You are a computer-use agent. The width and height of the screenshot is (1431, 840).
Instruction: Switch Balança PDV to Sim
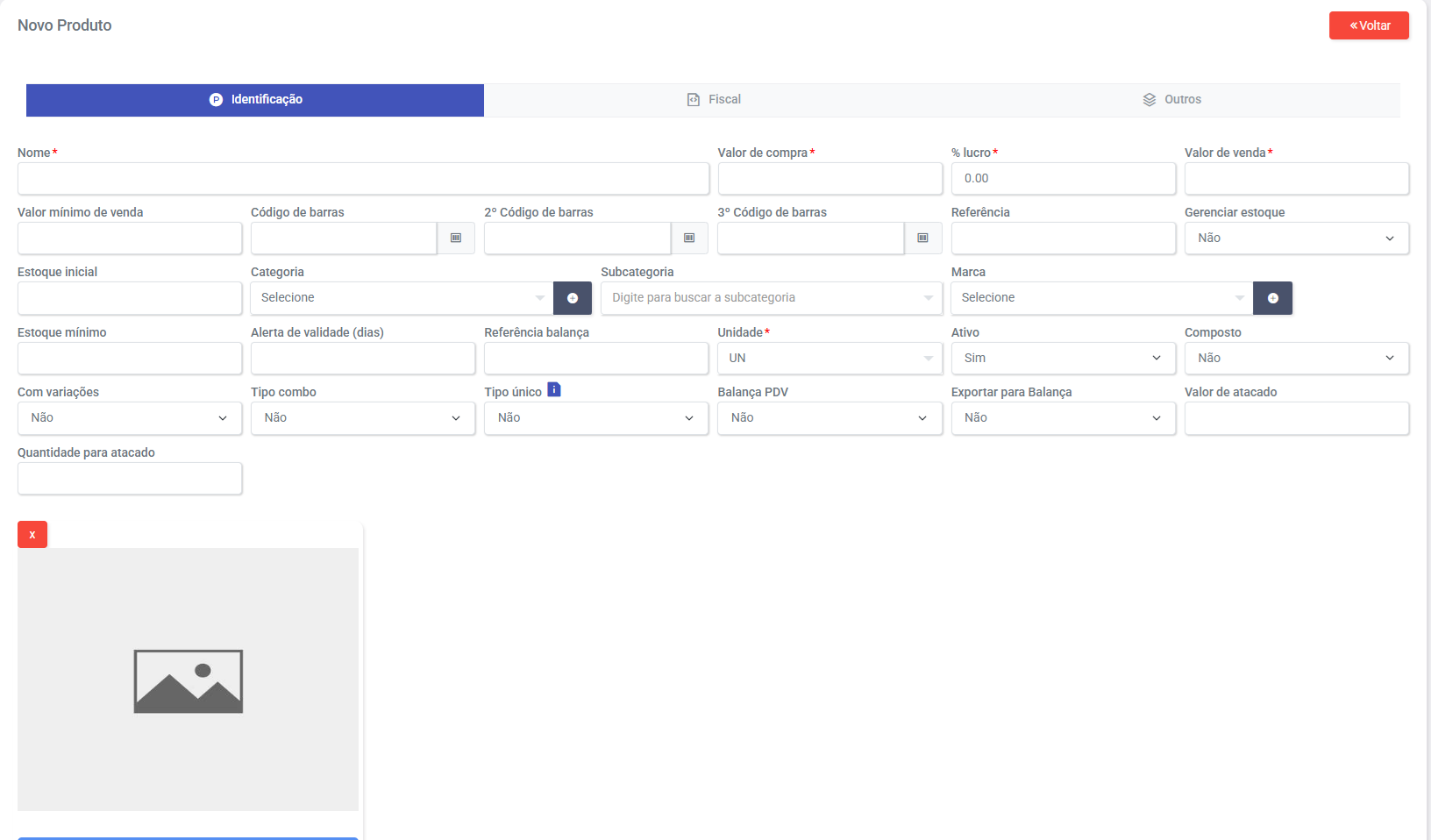coord(829,418)
